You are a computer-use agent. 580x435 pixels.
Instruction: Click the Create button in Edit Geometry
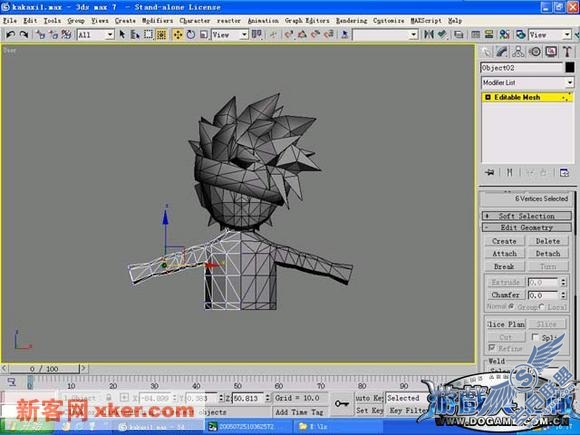504,241
